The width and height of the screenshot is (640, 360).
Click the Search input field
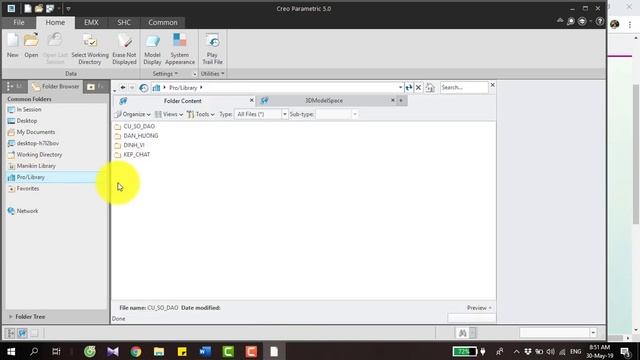tap(464, 87)
